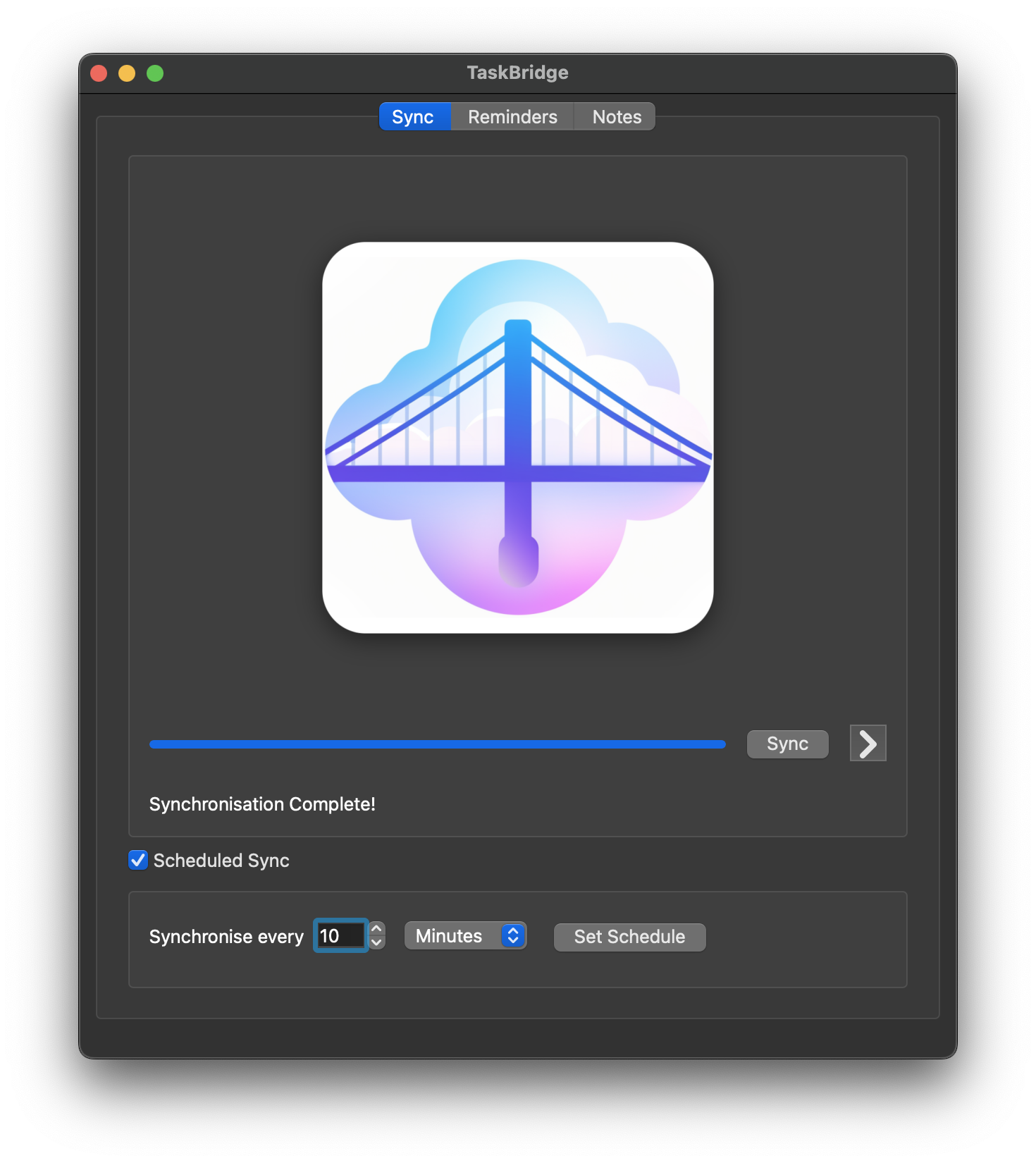
Task: Click the blue sync progress bar
Action: [x=437, y=744]
